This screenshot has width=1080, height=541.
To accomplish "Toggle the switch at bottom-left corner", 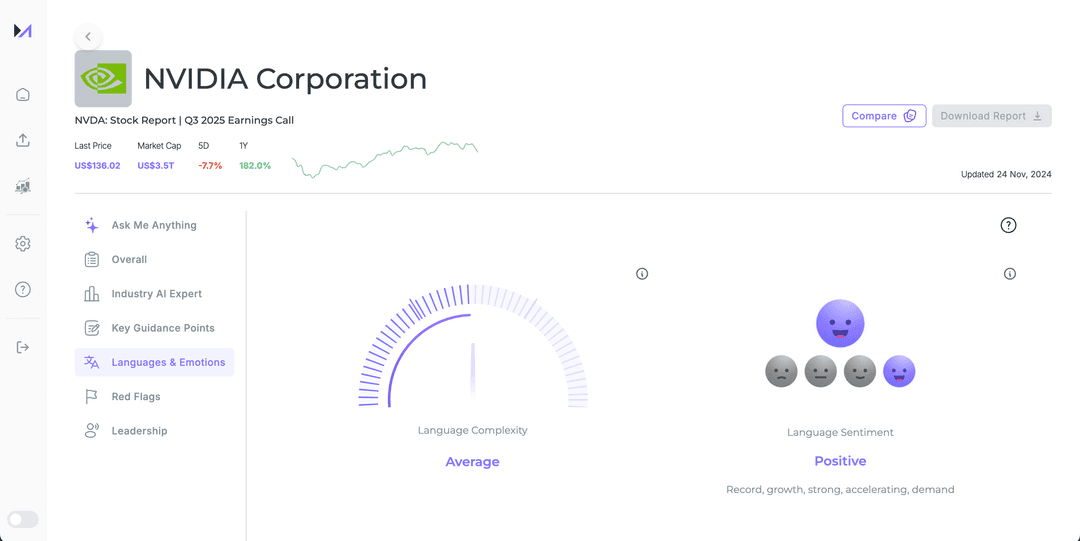I will pos(22,519).
